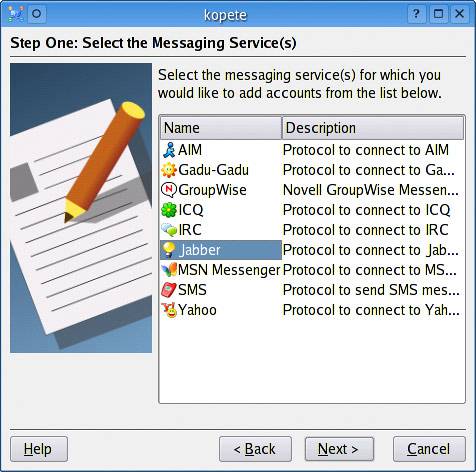
Task: Sort list by the Description column header
Action: tap(373, 128)
